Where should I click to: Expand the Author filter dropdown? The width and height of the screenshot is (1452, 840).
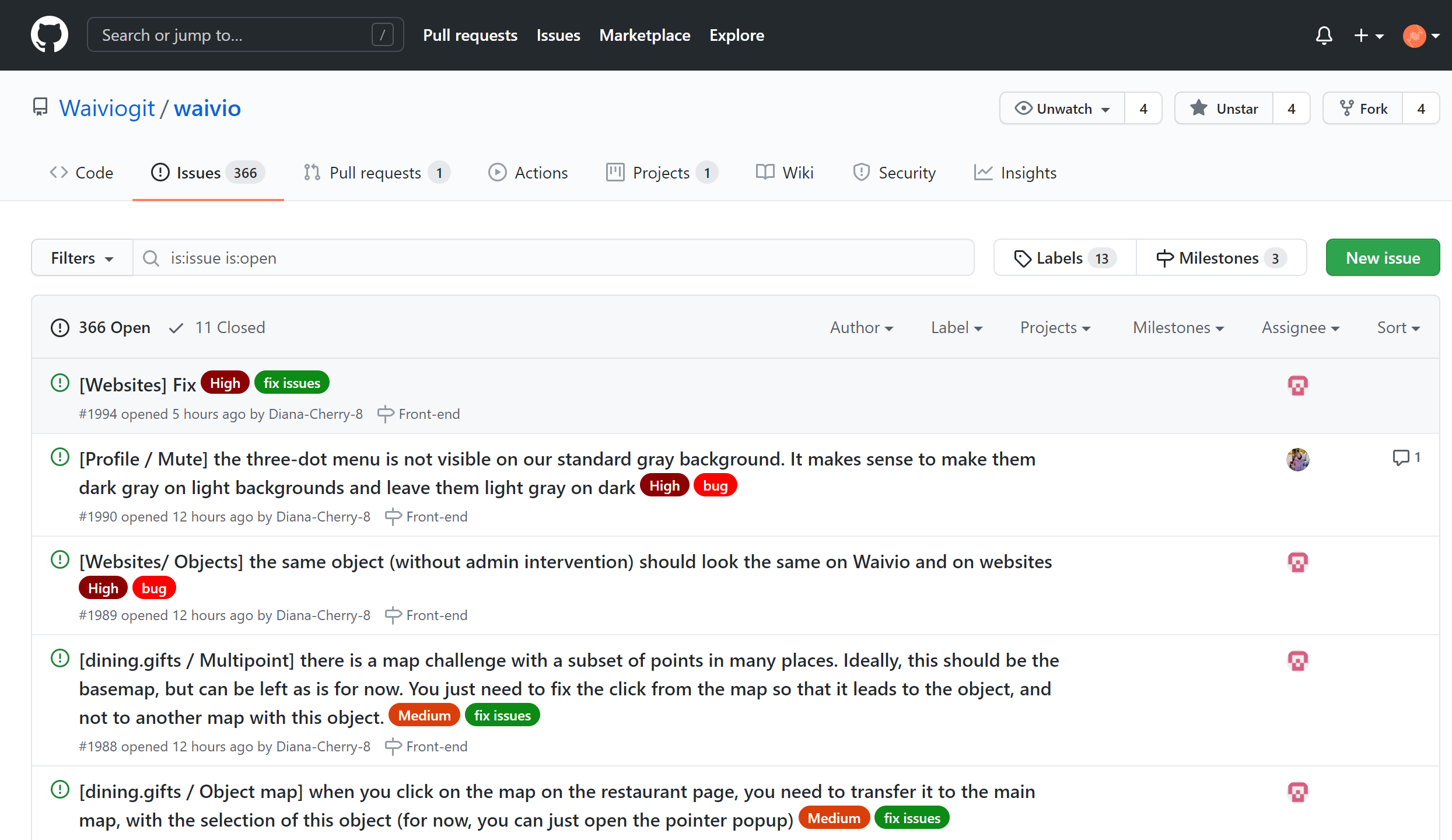click(x=862, y=328)
